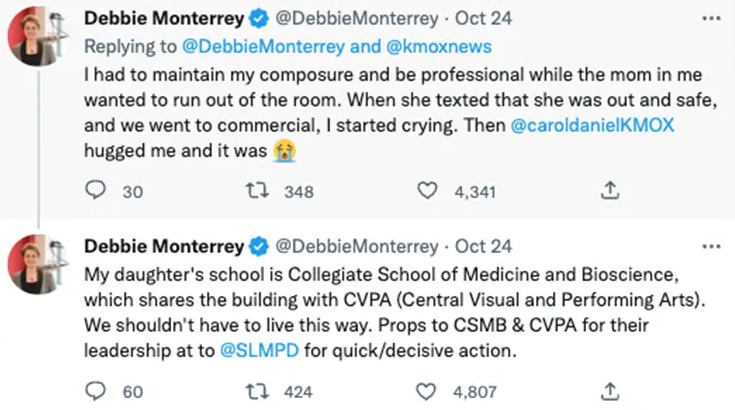The width and height of the screenshot is (735, 410).
Task: Like the tweet with 4,807 likes
Action: (428, 391)
